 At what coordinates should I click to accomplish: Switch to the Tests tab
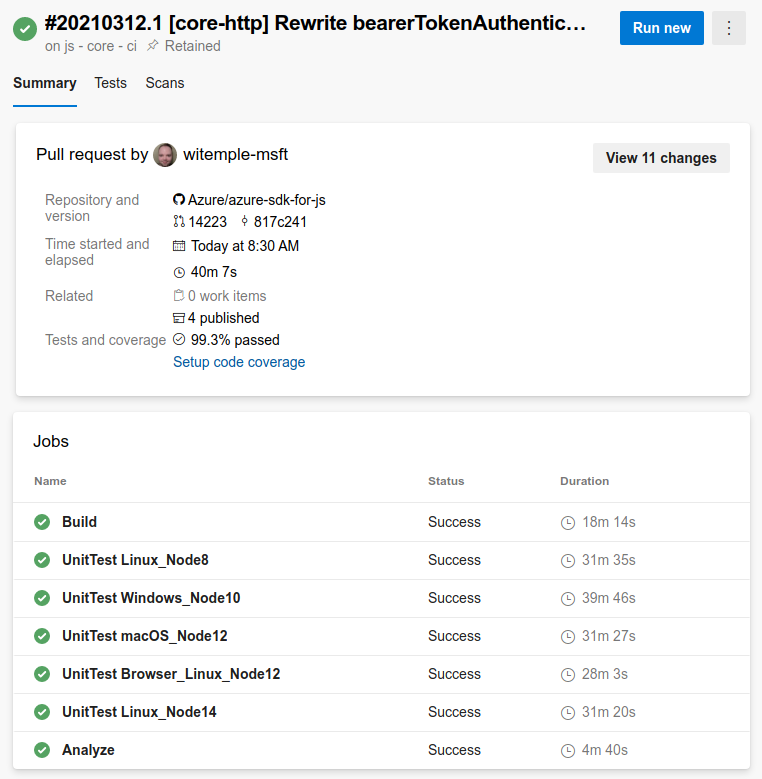(x=110, y=83)
